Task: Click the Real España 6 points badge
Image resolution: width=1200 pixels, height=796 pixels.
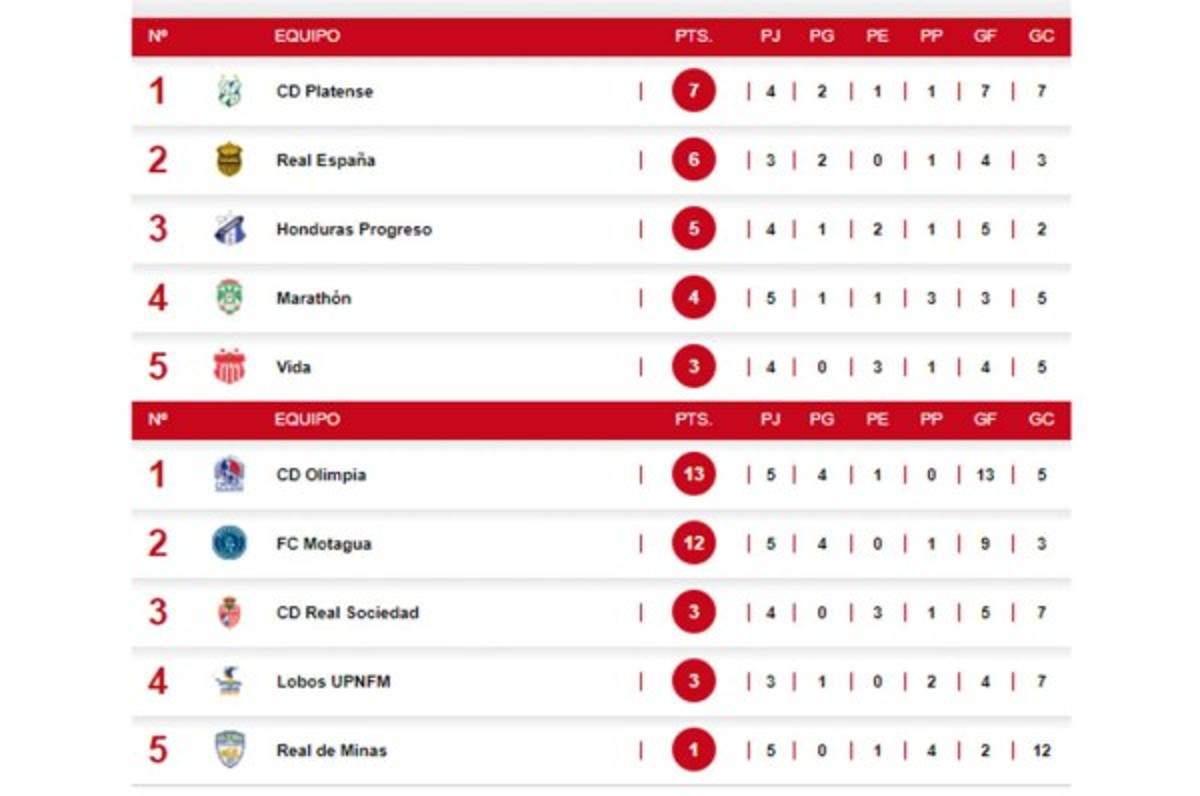Action: tap(694, 160)
